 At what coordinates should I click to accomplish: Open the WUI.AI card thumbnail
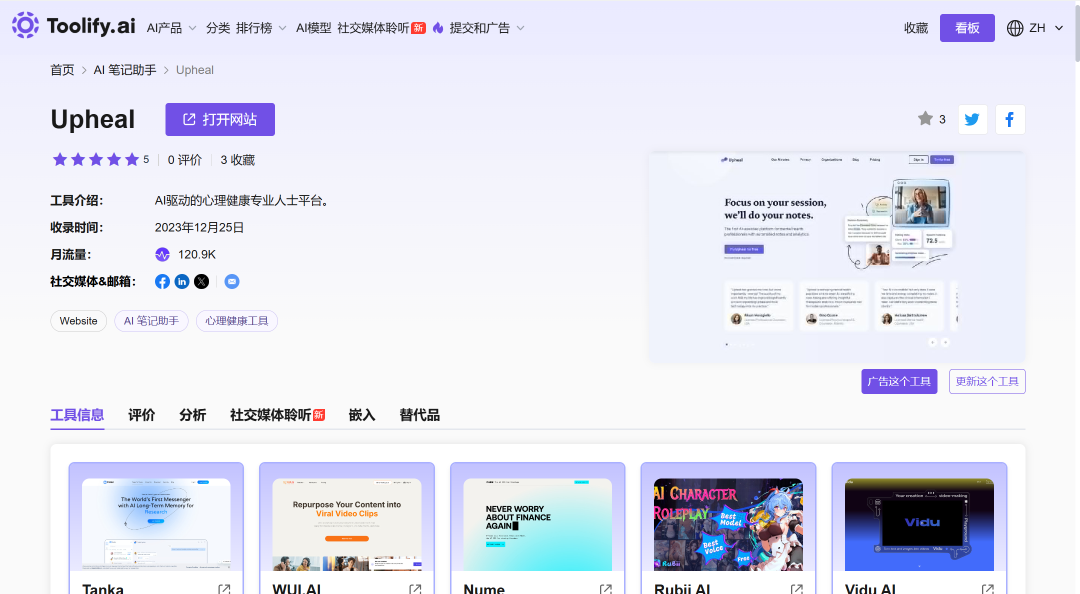[347, 524]
